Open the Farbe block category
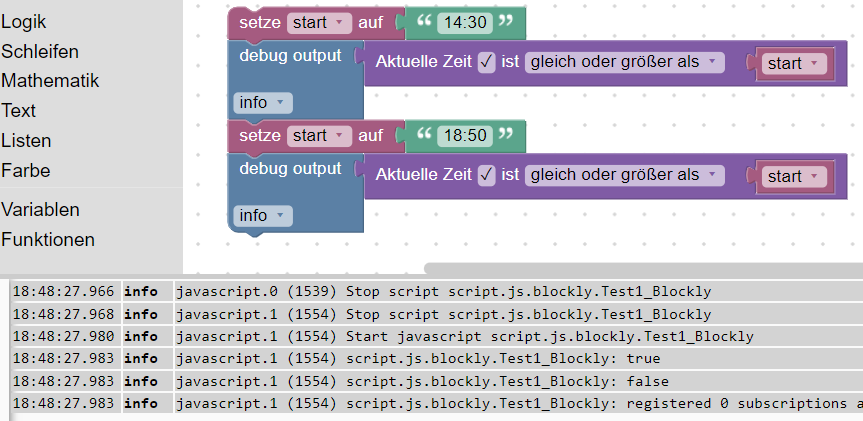Image resolution: width=863 pixels, height=421 pixels. click(26, 170)
